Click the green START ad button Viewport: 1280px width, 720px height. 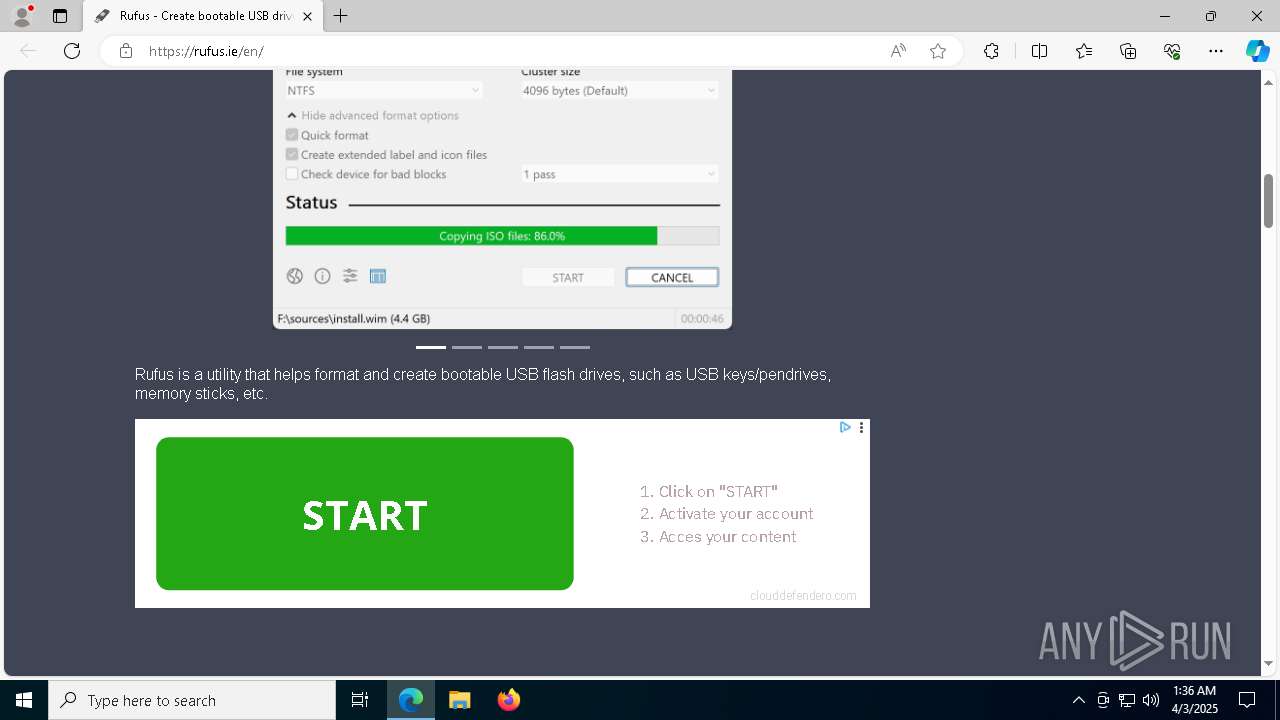[365, 514]
